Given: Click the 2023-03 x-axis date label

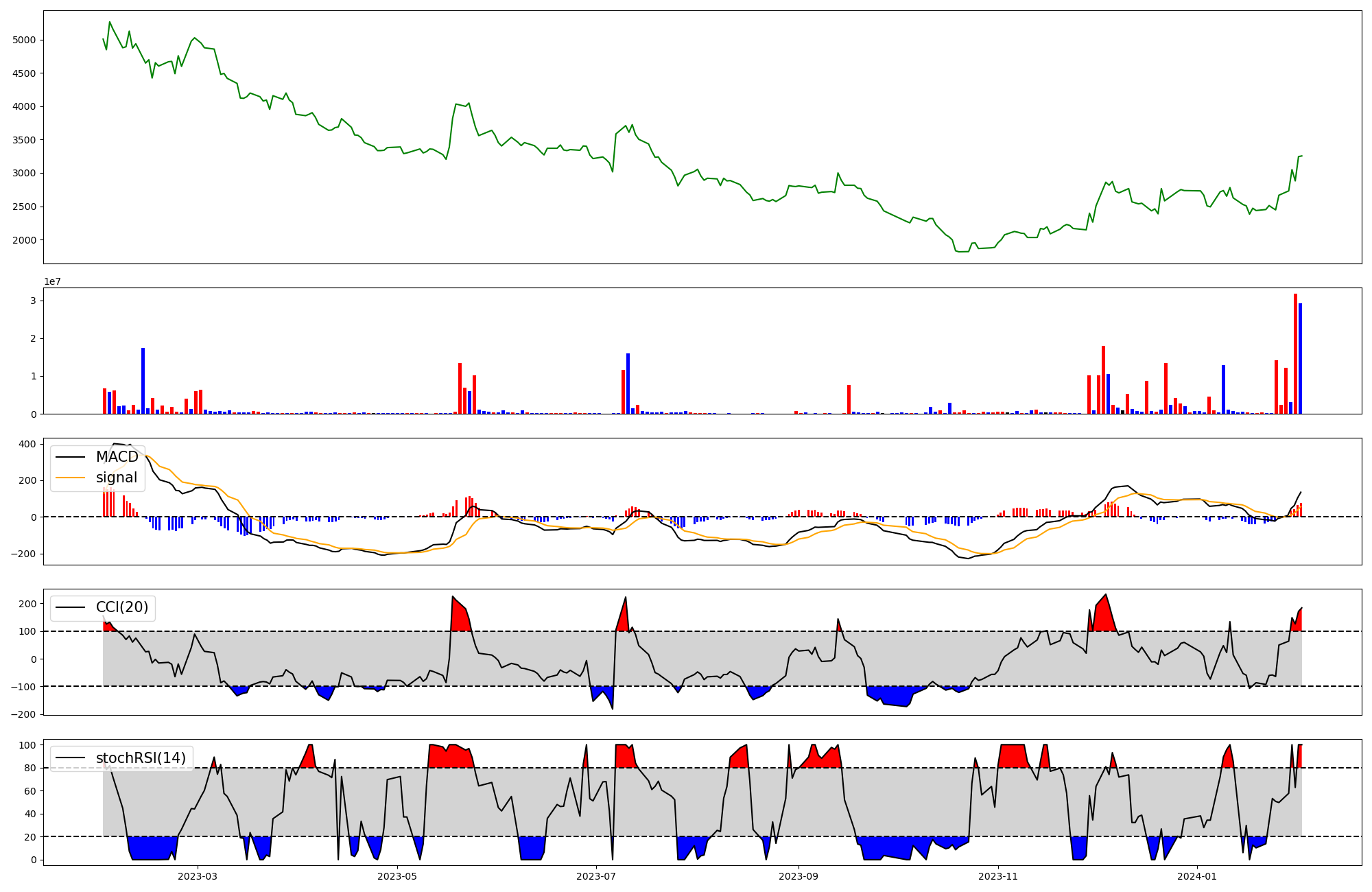Looking at the screenshot, I should click(x=198, y=876).
